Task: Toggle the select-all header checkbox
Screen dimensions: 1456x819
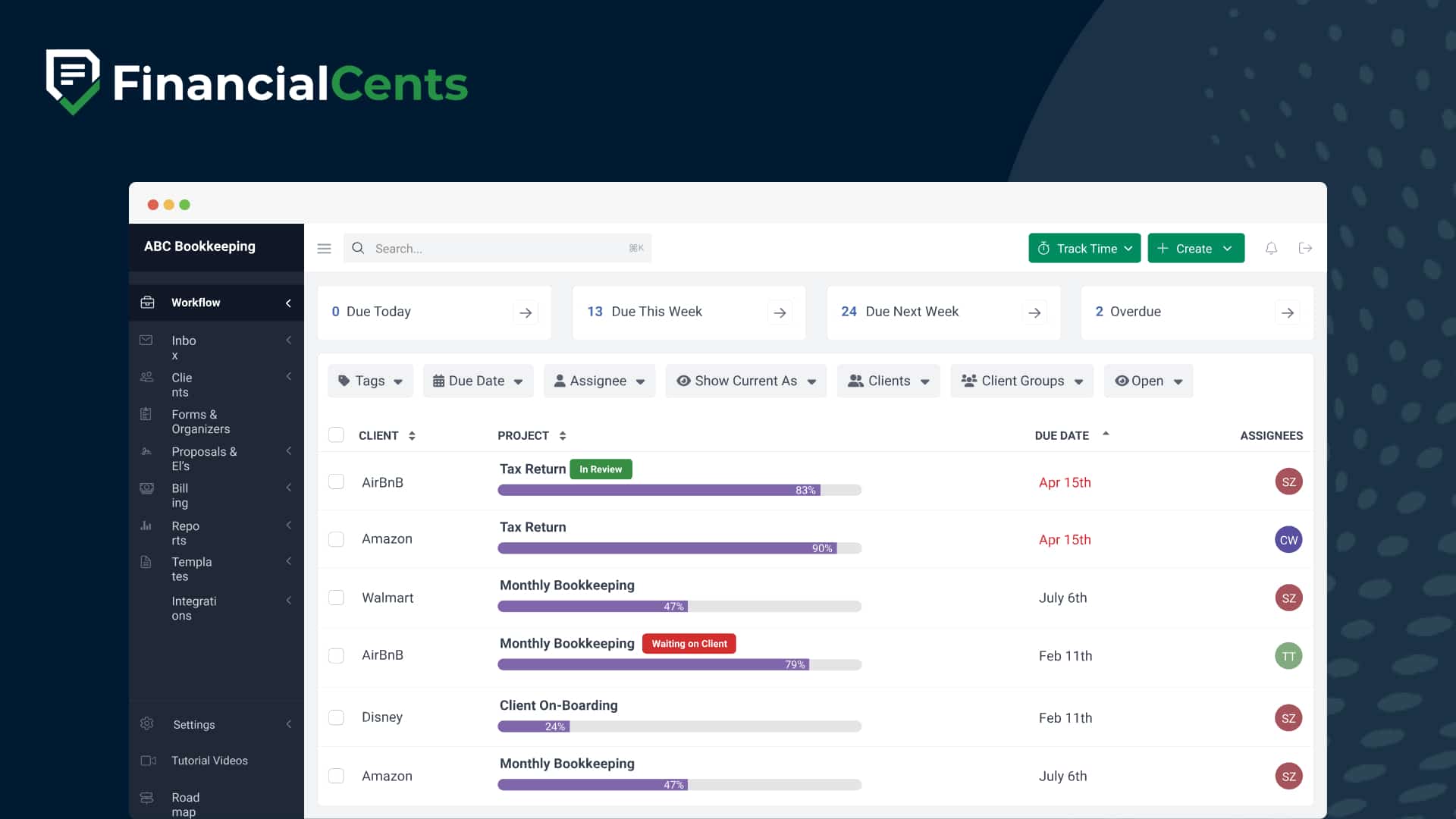Action: click(x=336, y=435)
